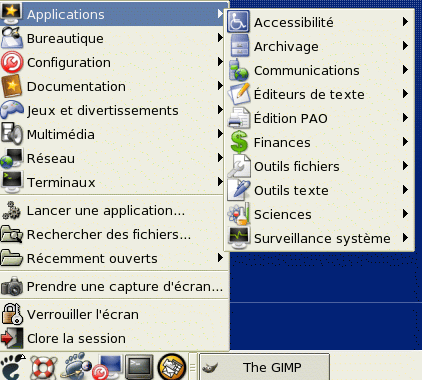Click the green dollar Finances icon

tap(239, 142)
